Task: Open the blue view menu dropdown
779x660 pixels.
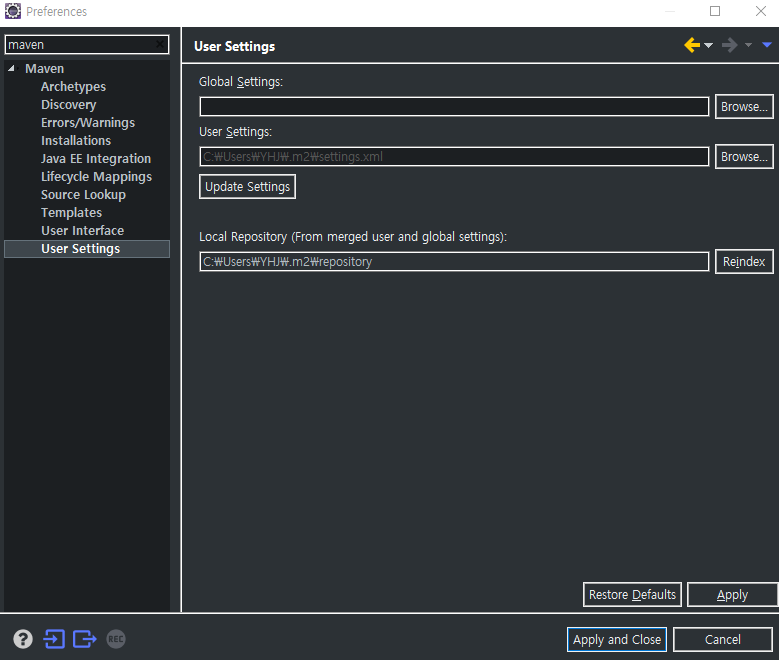Action: coord(767,45)
